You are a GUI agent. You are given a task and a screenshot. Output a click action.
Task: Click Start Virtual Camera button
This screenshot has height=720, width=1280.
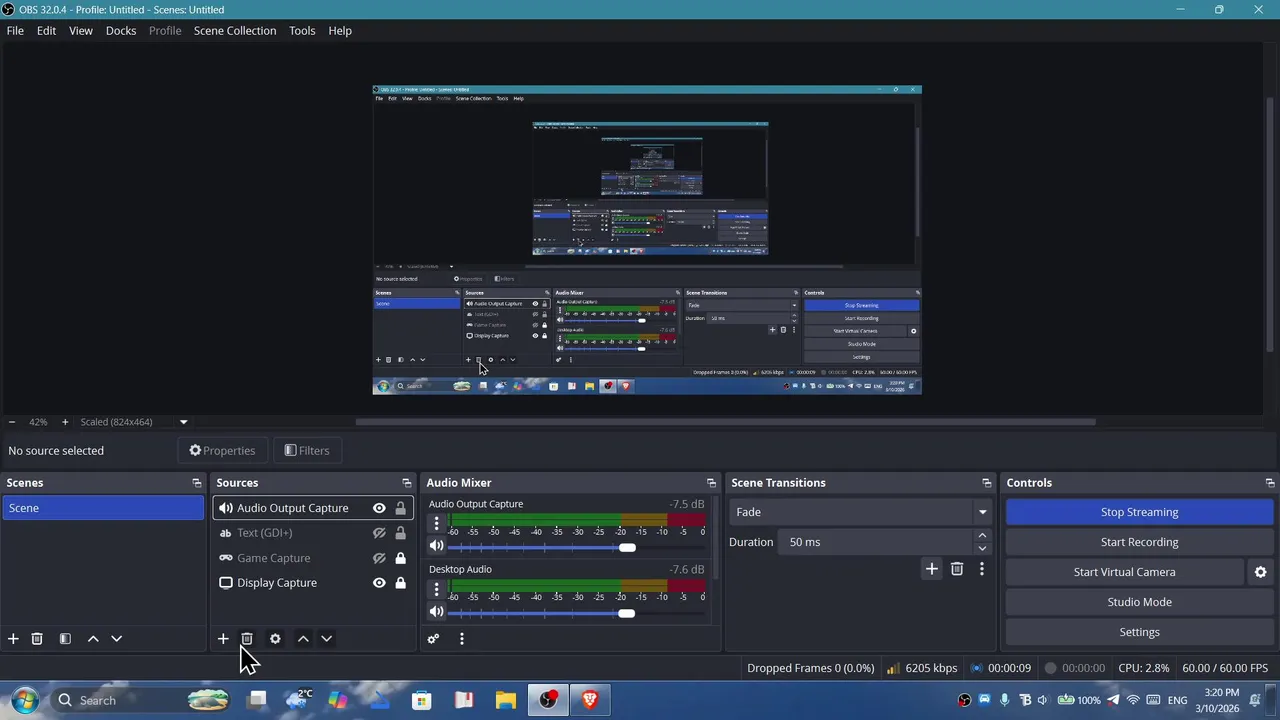[x=1124, y=572]
